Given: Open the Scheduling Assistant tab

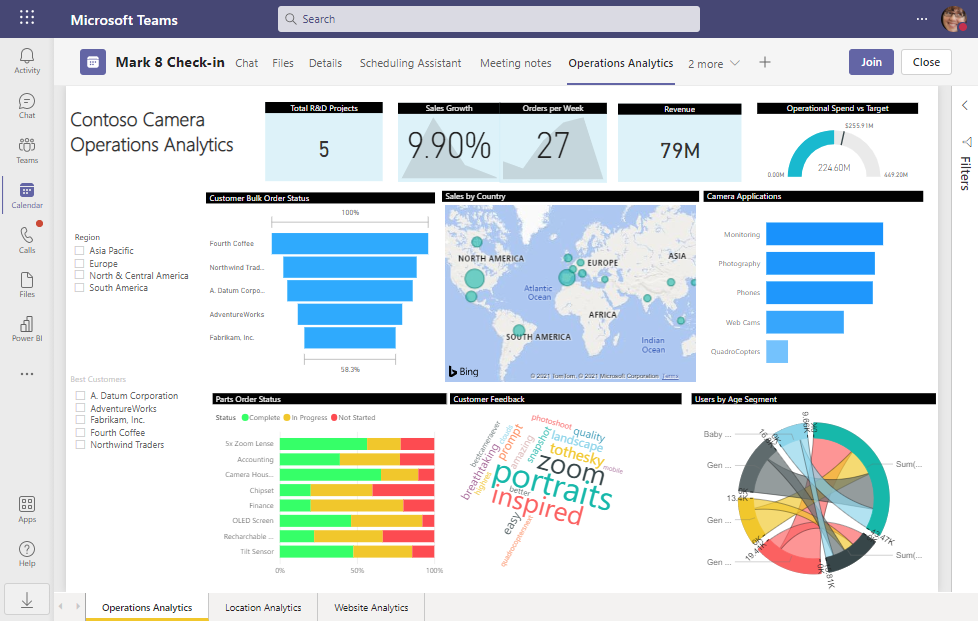Looking at the screenshot, I should pos(410,63).
